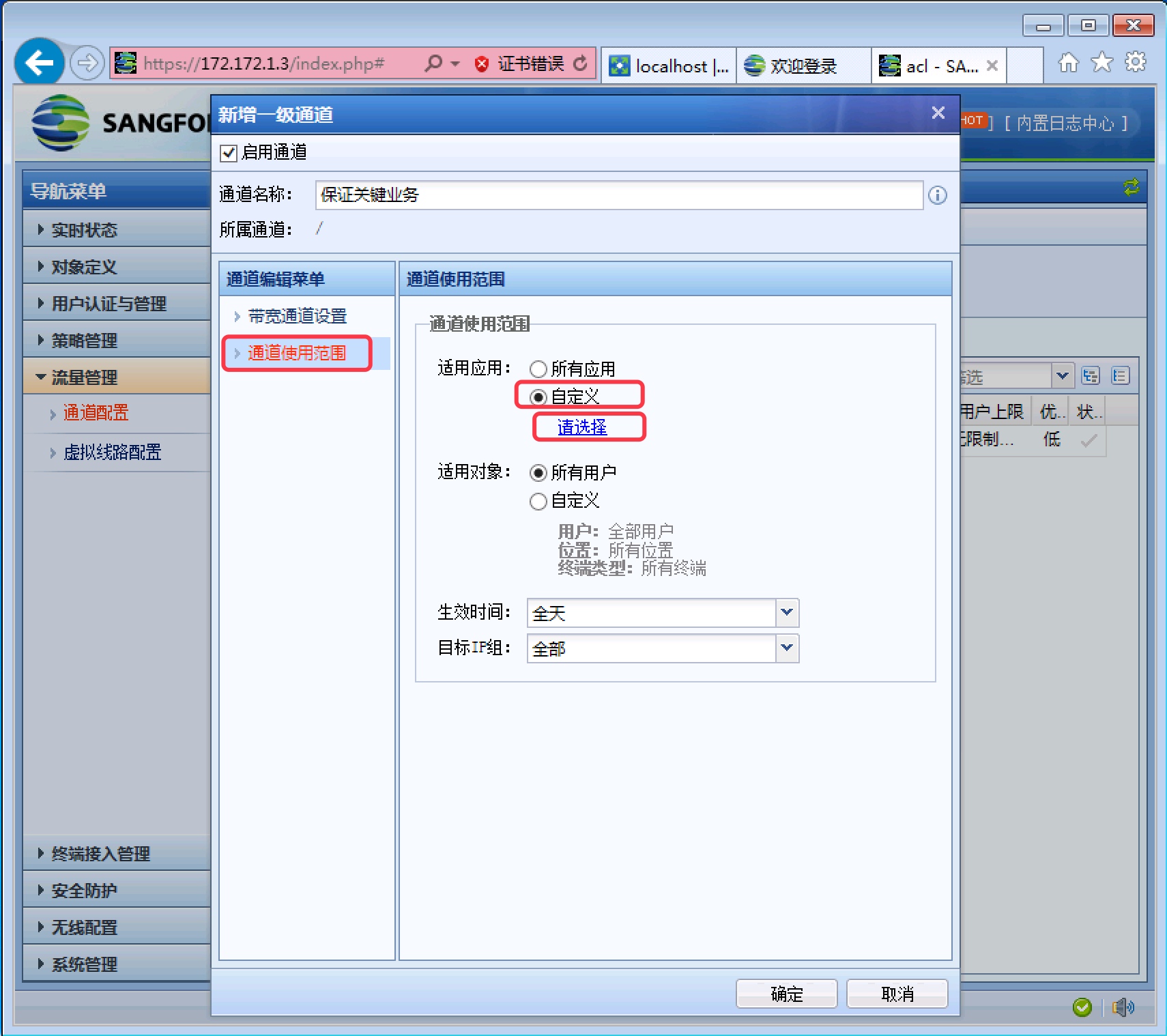
Task: Click the 请选择 link
Action: [x=582, y=427]
